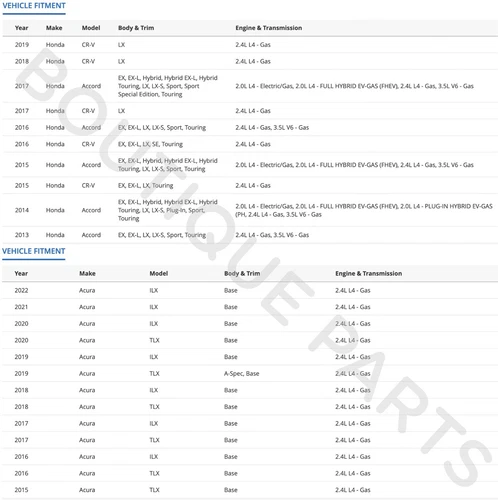Click the Model header in the Acura table
Image resolution: width=498 pixels, height=500 pixels.
point(159,273)
